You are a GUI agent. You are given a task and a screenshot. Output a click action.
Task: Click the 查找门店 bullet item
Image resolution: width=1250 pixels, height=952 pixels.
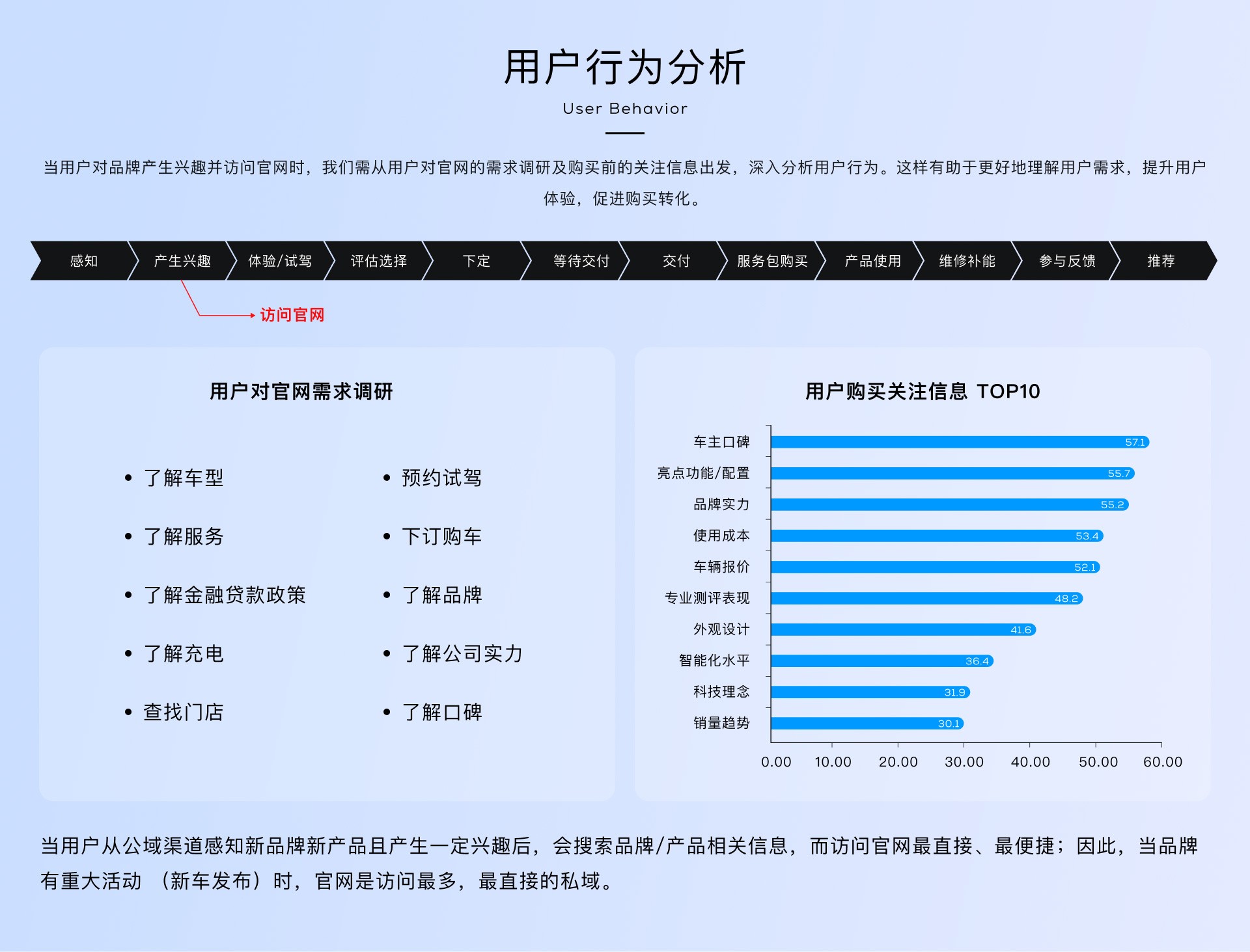(x=183, y=712)
